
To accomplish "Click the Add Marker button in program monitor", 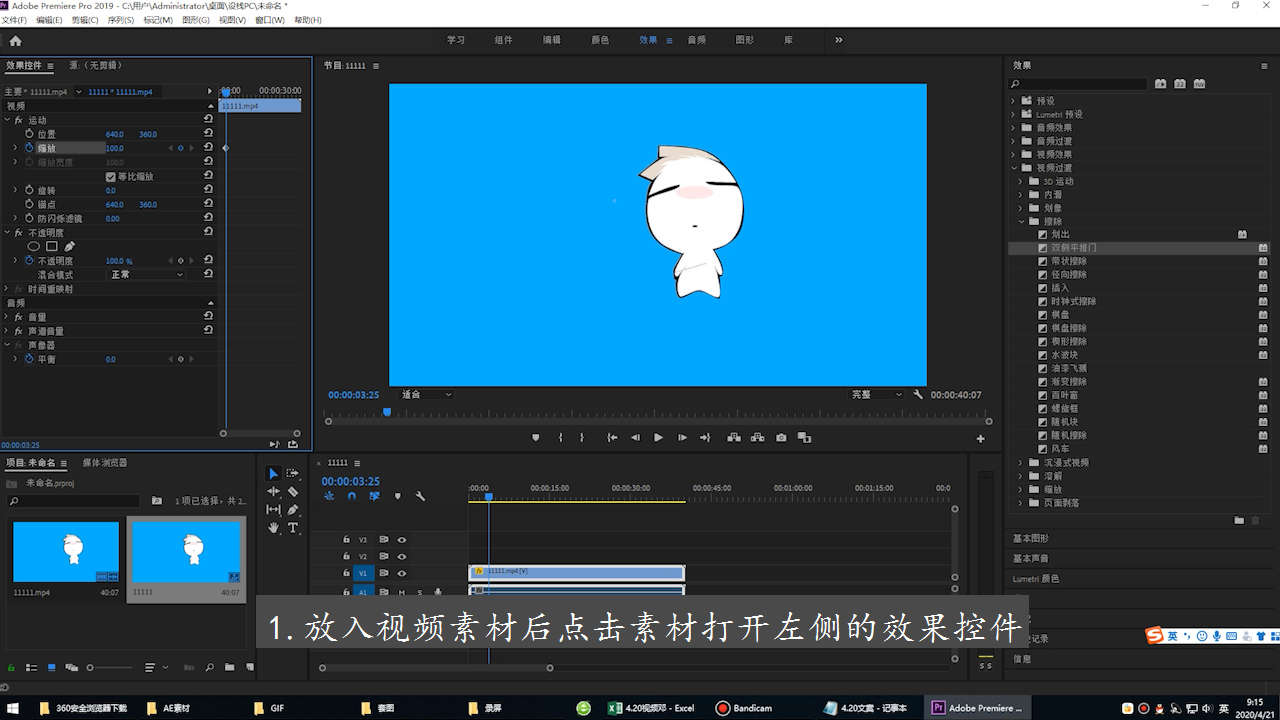I will point(535,437).
